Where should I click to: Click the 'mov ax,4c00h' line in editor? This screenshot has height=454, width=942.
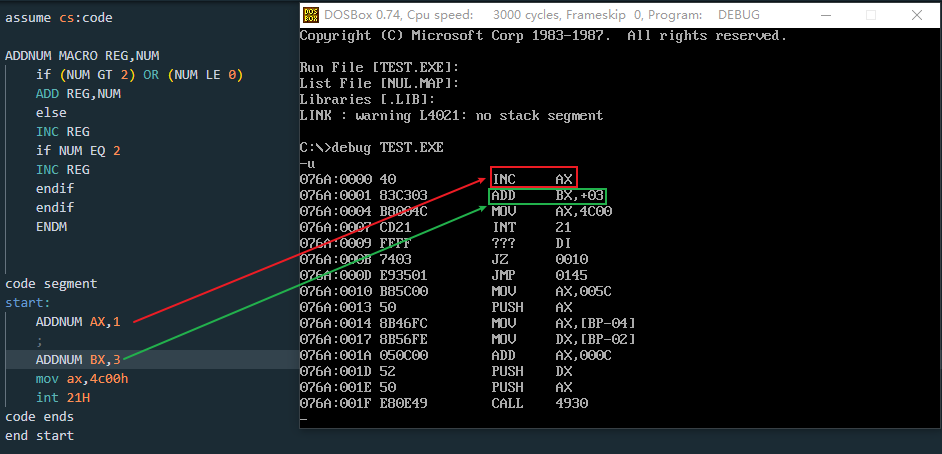tap(82, 378)
